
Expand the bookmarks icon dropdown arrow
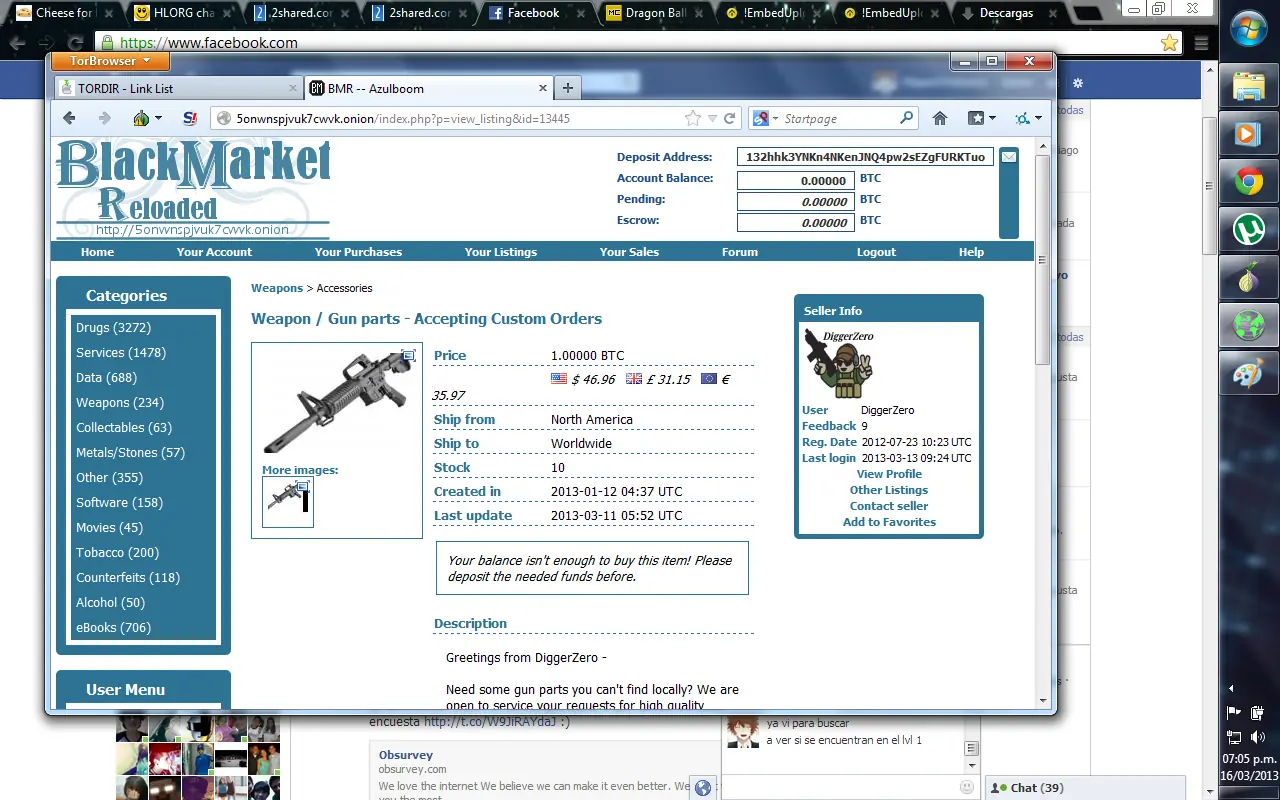(x=992, y=118)
